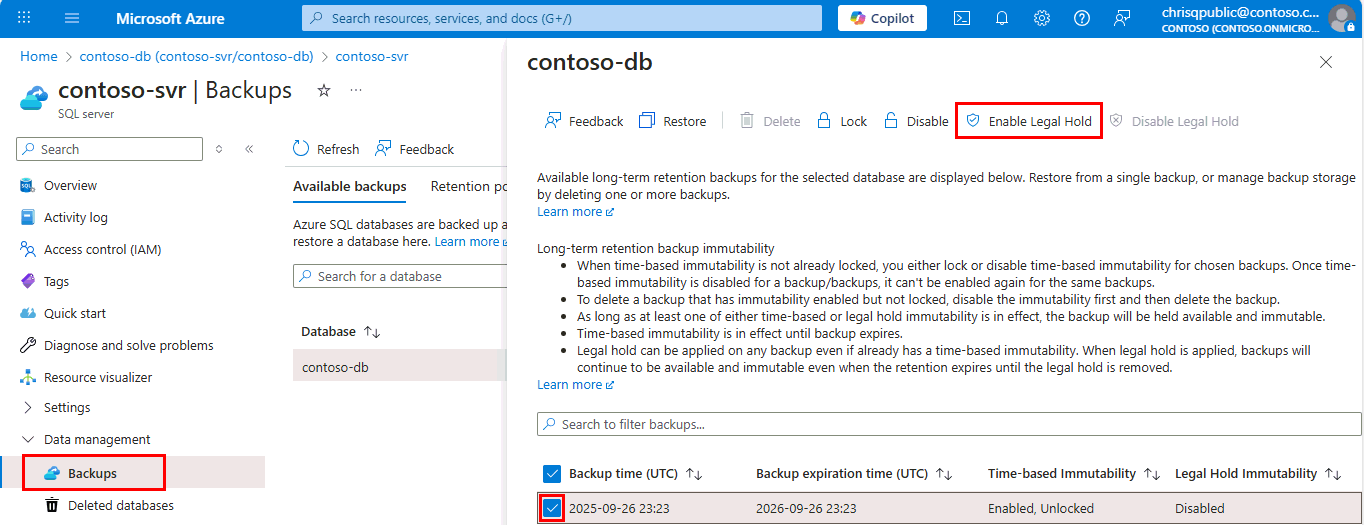
Task: Collapse the sidebar with double chevron
Action: tap(249, 149)
